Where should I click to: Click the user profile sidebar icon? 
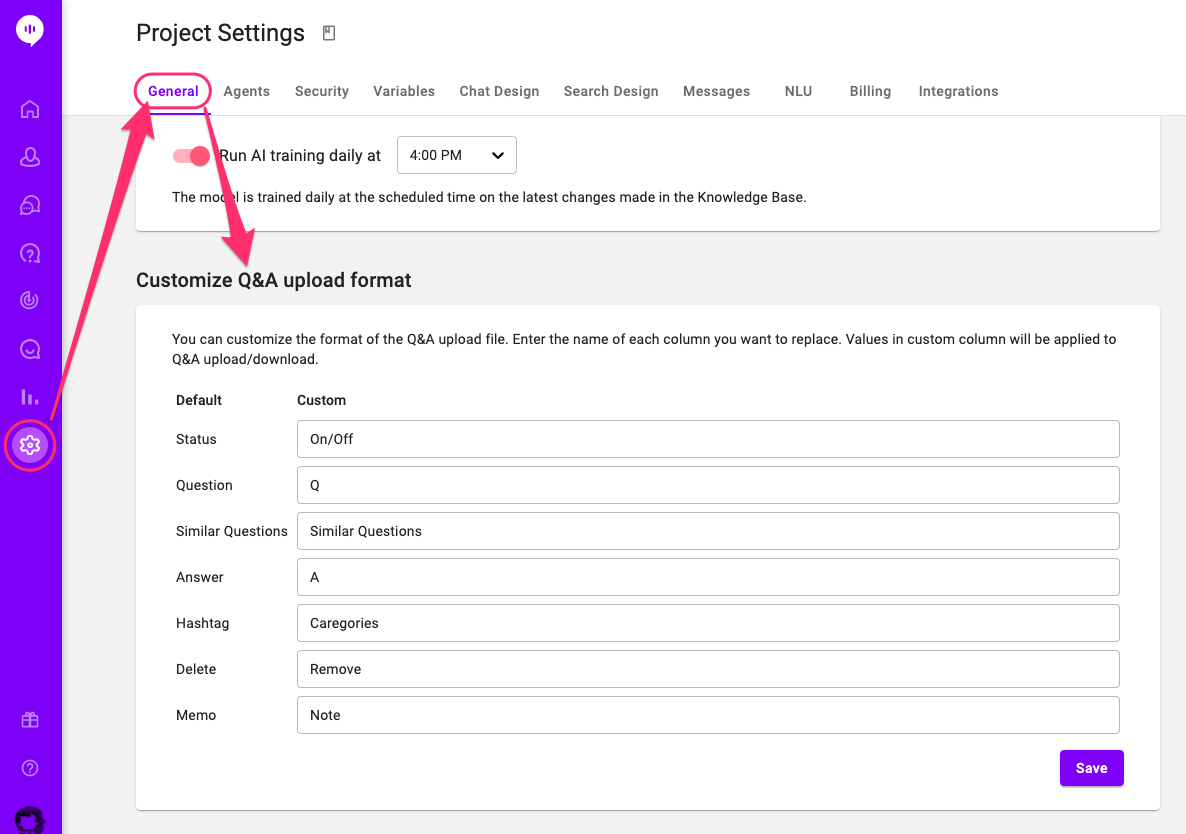(x=29, y=157)
